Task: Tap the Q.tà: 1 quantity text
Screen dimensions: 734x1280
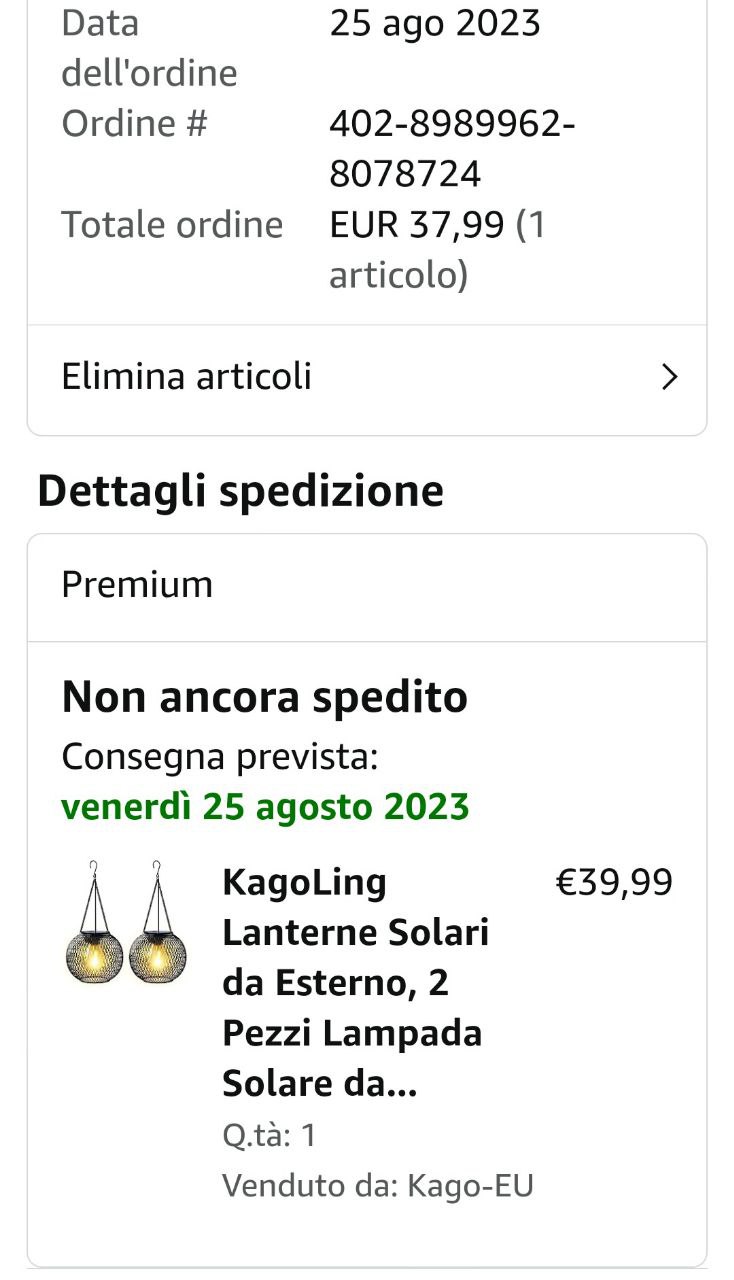Action: (269, 1135)
